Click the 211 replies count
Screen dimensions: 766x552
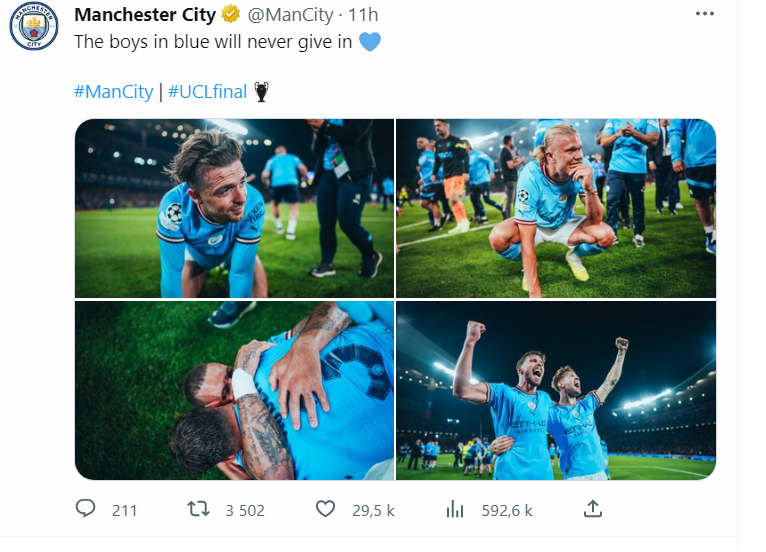coord(124,510)
